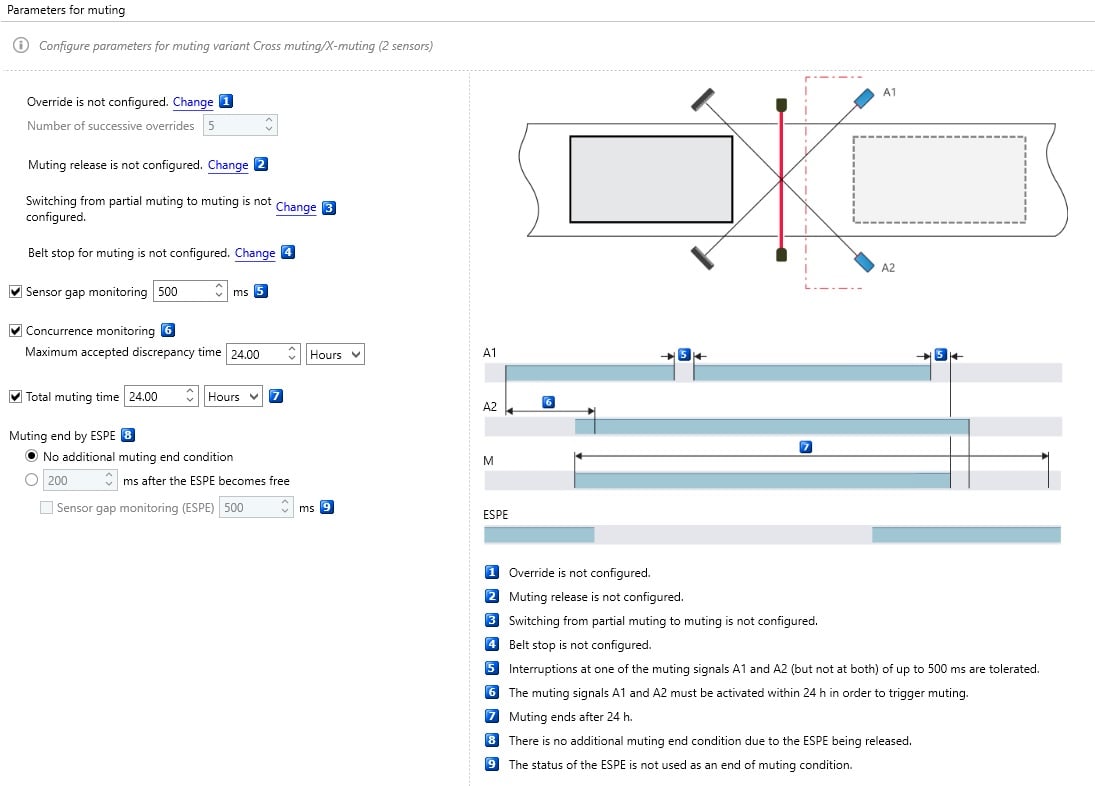
Task: Click the Sensor gap monitoring 500 spinner arrows
Action: coord(219,291)
